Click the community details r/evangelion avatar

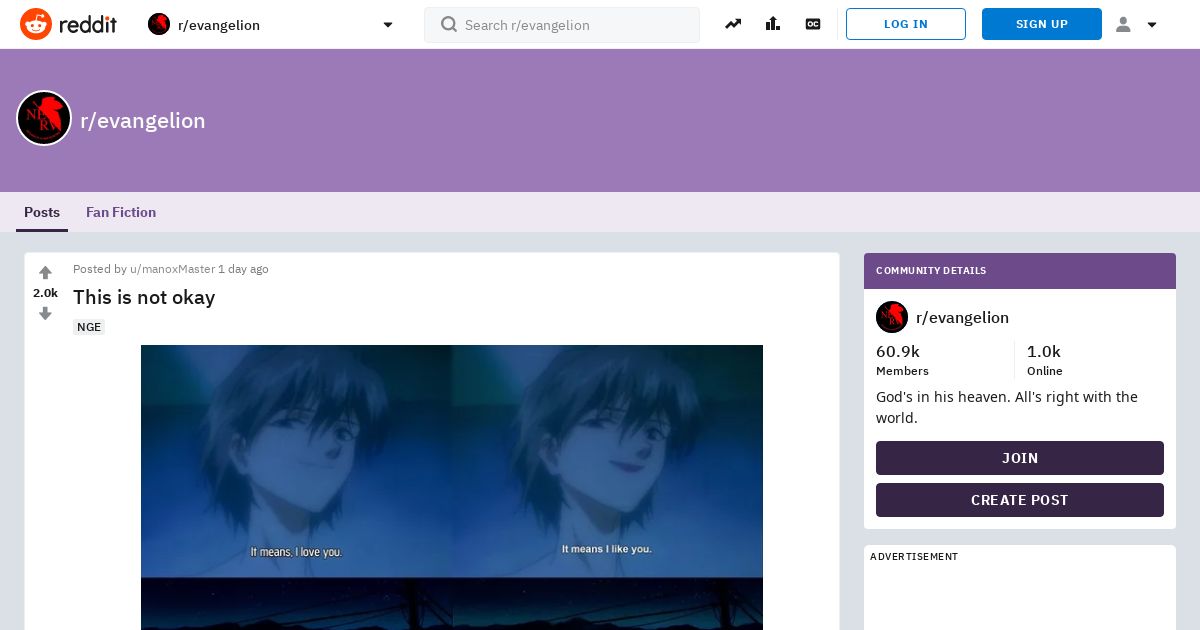pyautogui.click(x=892, y=317)
